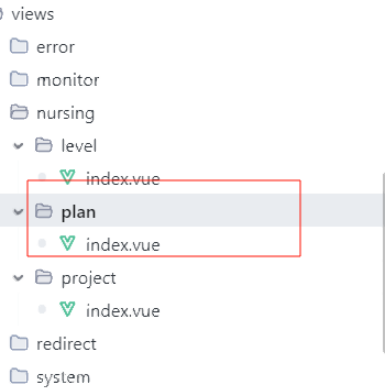The image size is (385, 388).
Task: Collapse the plan folder chevron
Action: tap(18, 212)
